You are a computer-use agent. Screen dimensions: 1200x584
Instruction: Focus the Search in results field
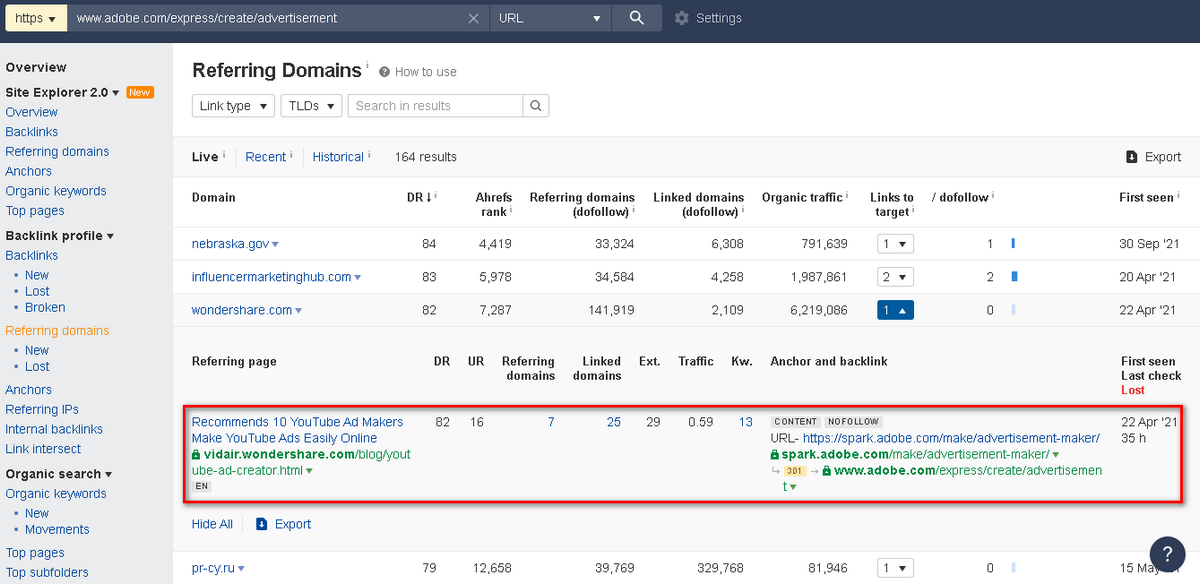[435, 106]
